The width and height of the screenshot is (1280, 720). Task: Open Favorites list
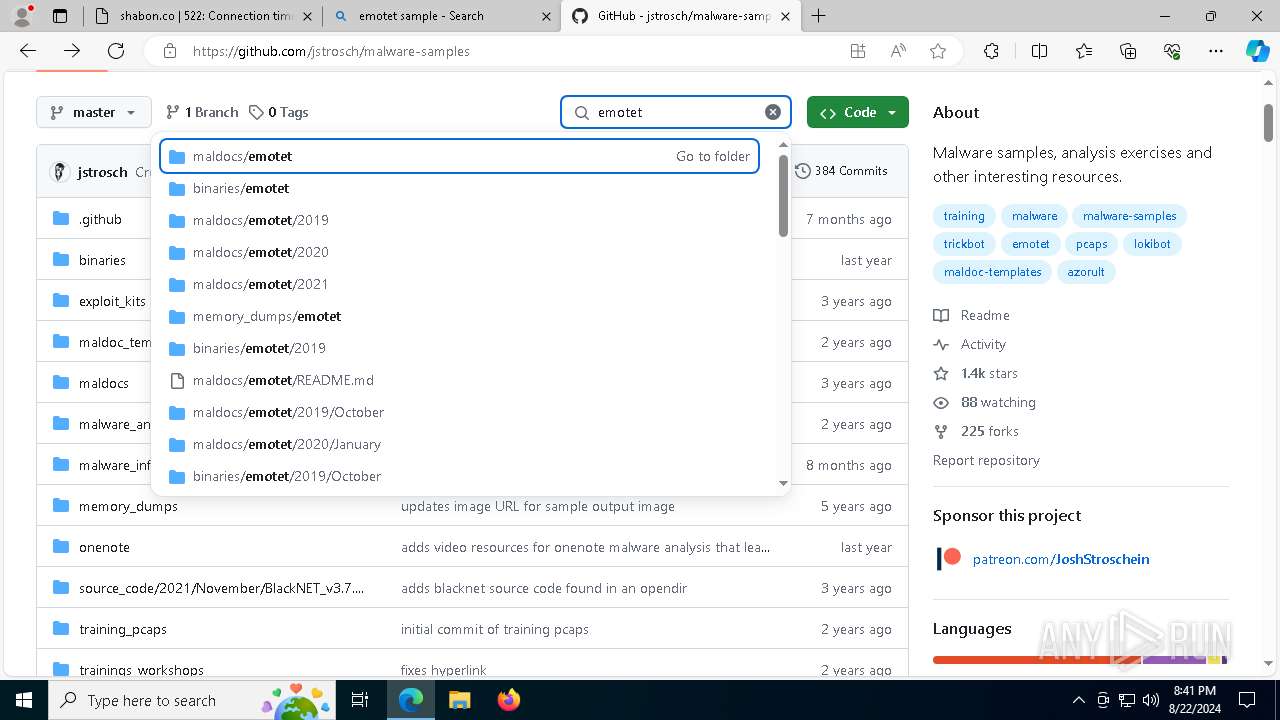1084,51
